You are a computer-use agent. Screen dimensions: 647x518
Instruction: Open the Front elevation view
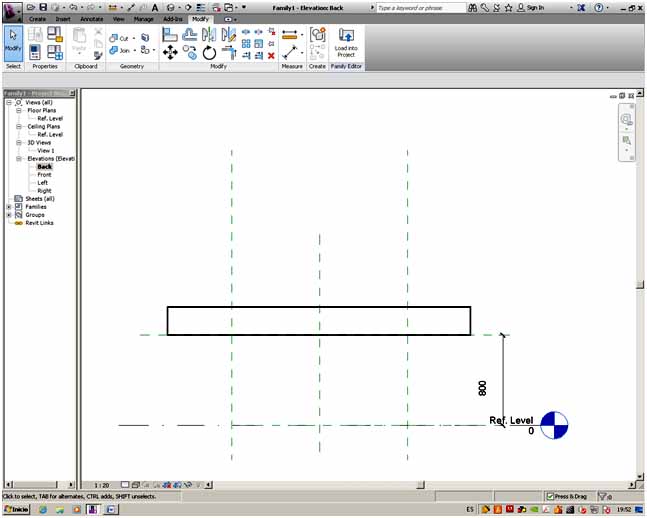[45, 175]
